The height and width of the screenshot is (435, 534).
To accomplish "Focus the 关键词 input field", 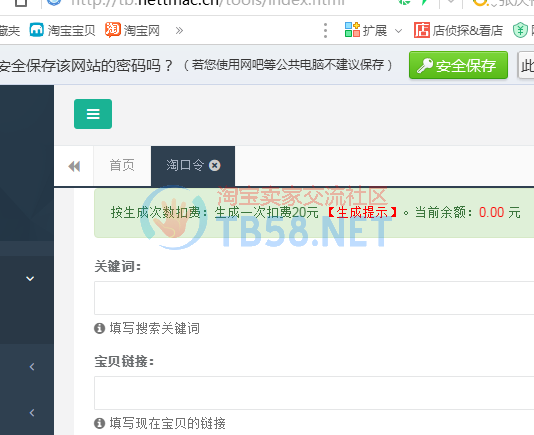I will (314, 298).
